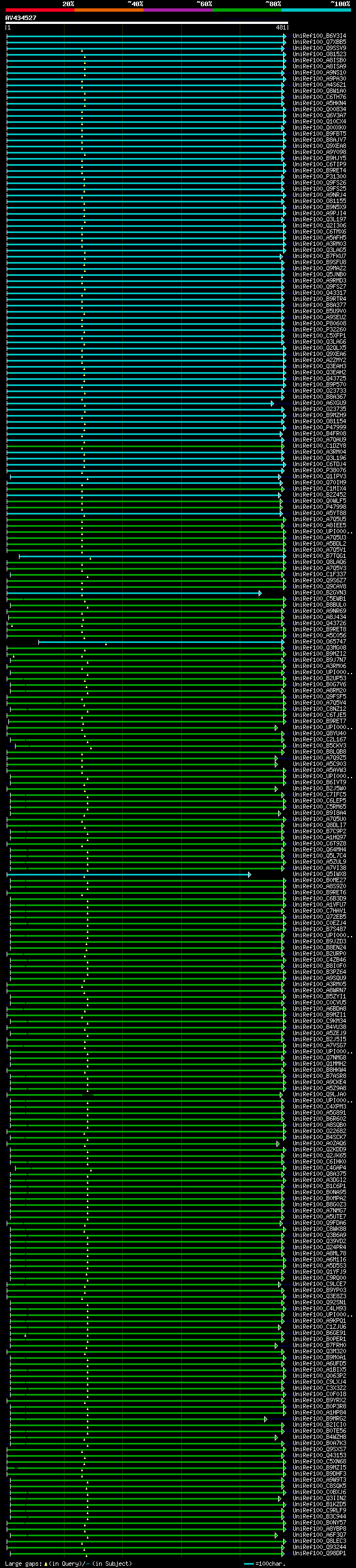Select hit label UniRef100_Q93244

pyautogui.click(x=319, y=1547)
